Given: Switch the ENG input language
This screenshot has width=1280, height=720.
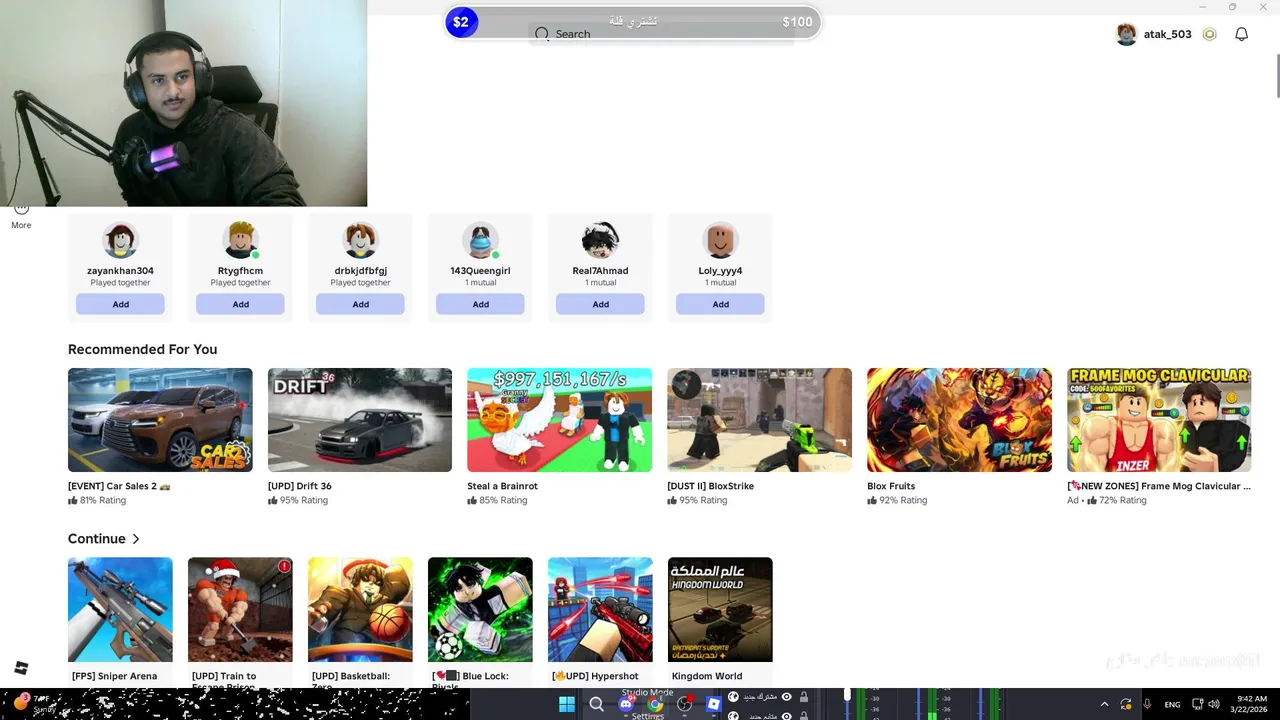Looking at the screenshot, I should (1172, 705).
